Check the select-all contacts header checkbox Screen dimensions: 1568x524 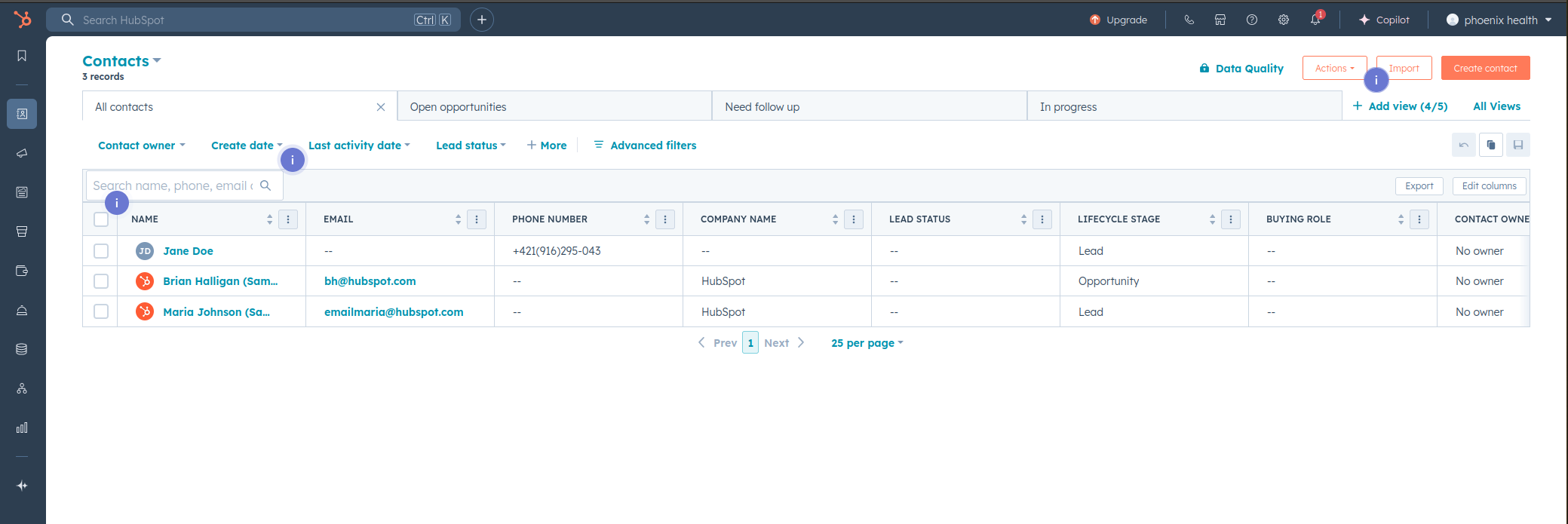click(x=101, y=219)
